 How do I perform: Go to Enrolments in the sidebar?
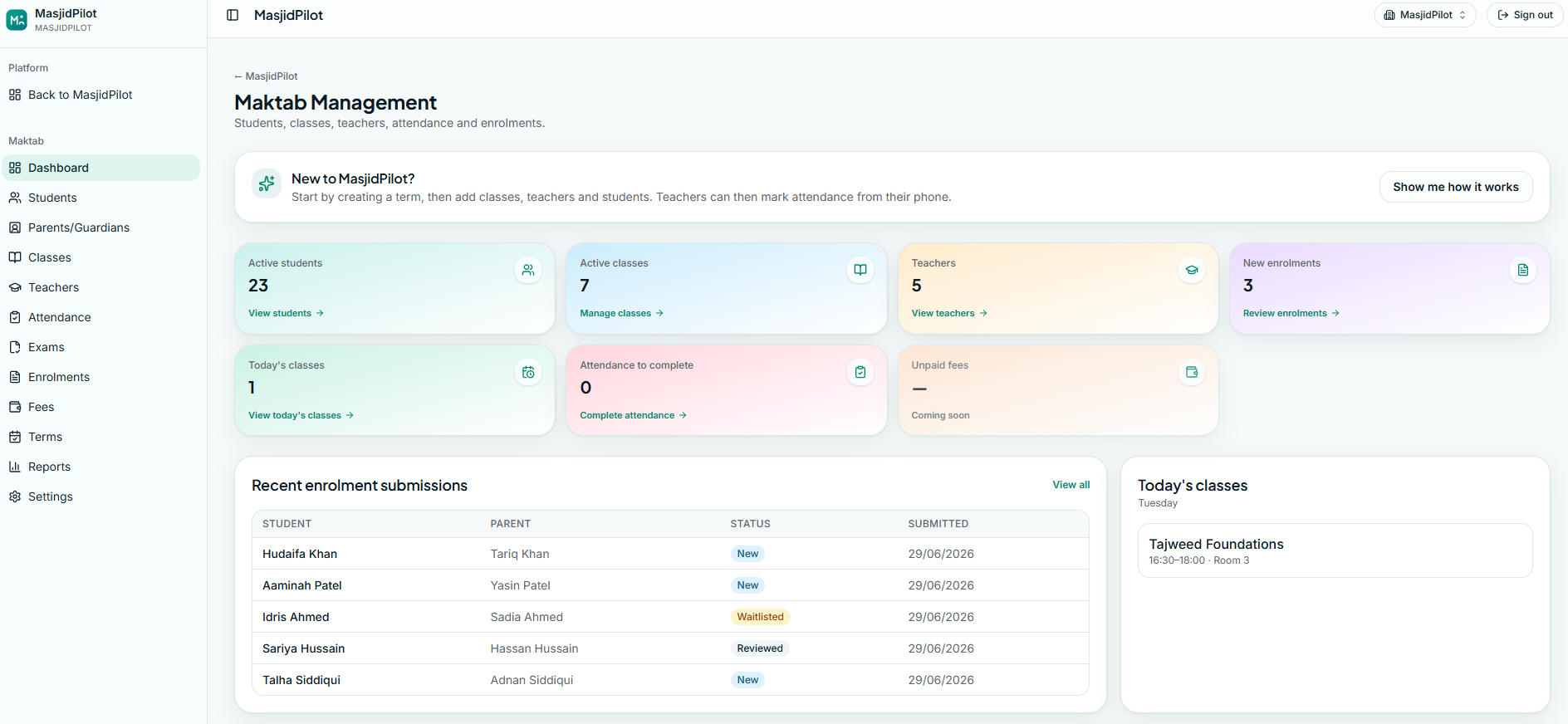click(x=100, y=377)
